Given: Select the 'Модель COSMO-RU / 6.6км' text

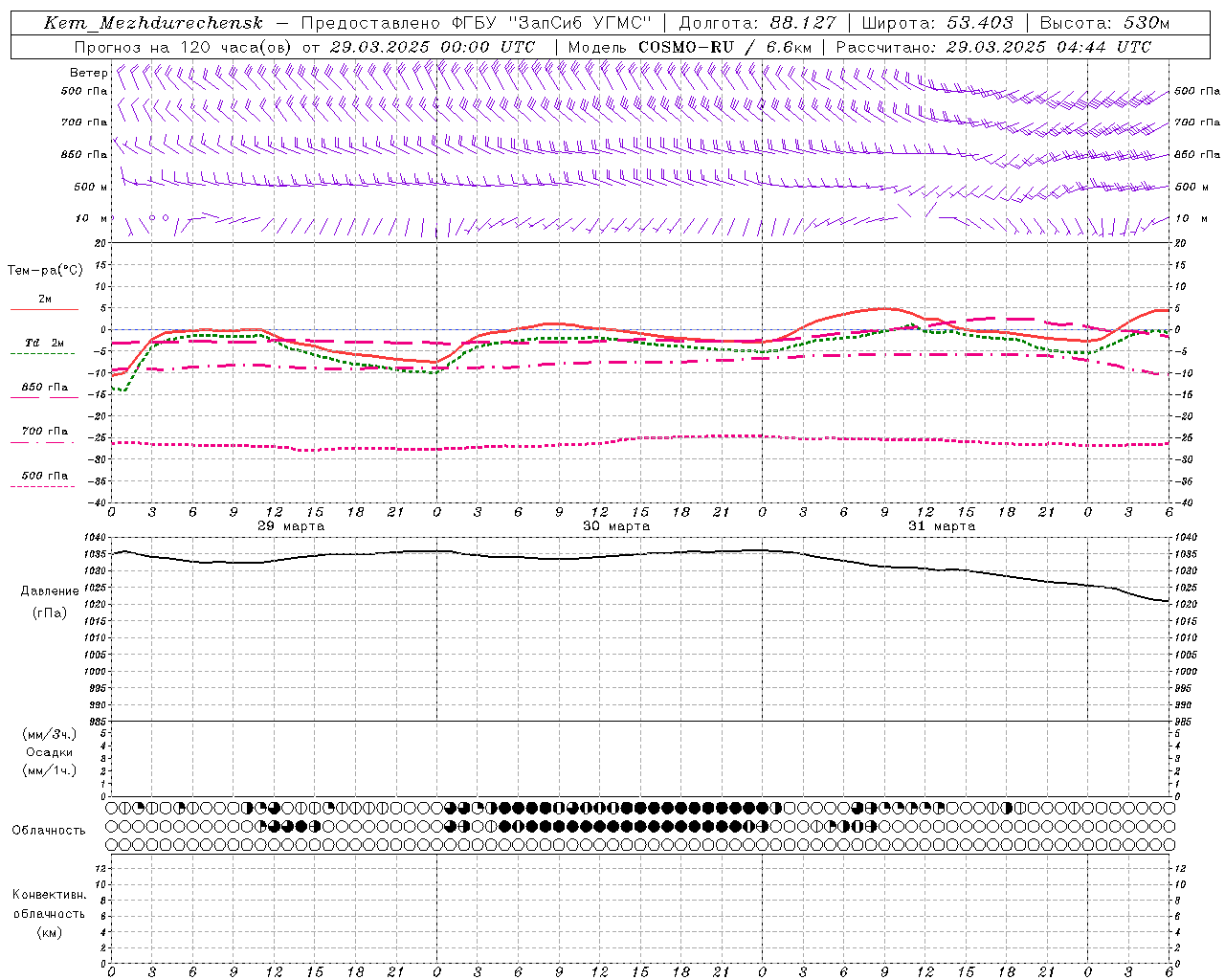Looking at the screenshot, I should point(690,47).
